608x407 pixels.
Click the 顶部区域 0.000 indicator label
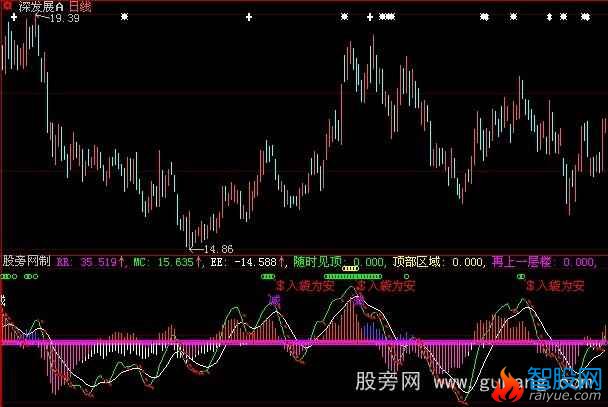point(438,262)
